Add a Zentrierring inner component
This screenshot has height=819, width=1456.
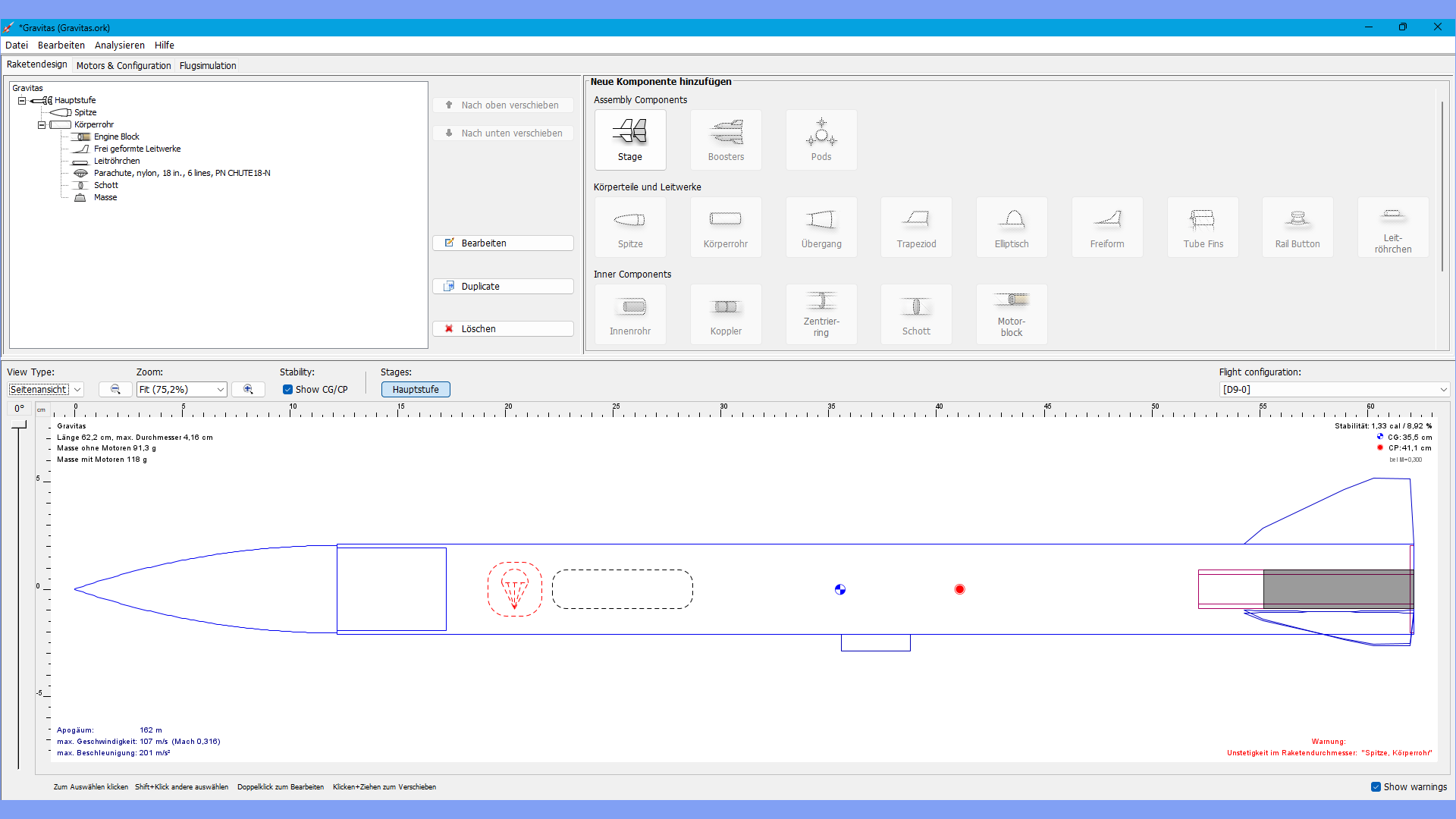(x=821, y=314)
